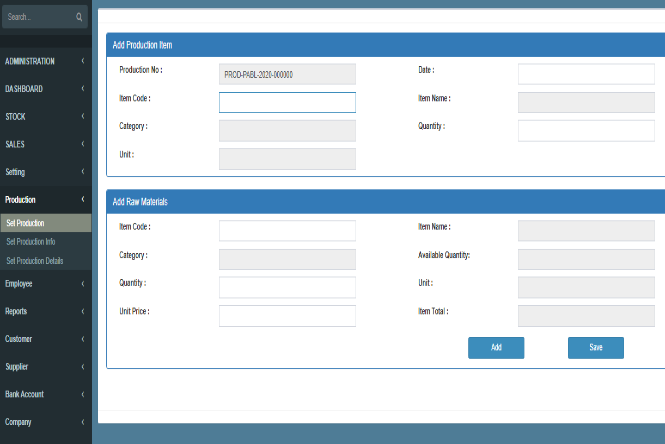Open Set Production Details page
This screenshot has height=444, width=665.
(35, 260)
